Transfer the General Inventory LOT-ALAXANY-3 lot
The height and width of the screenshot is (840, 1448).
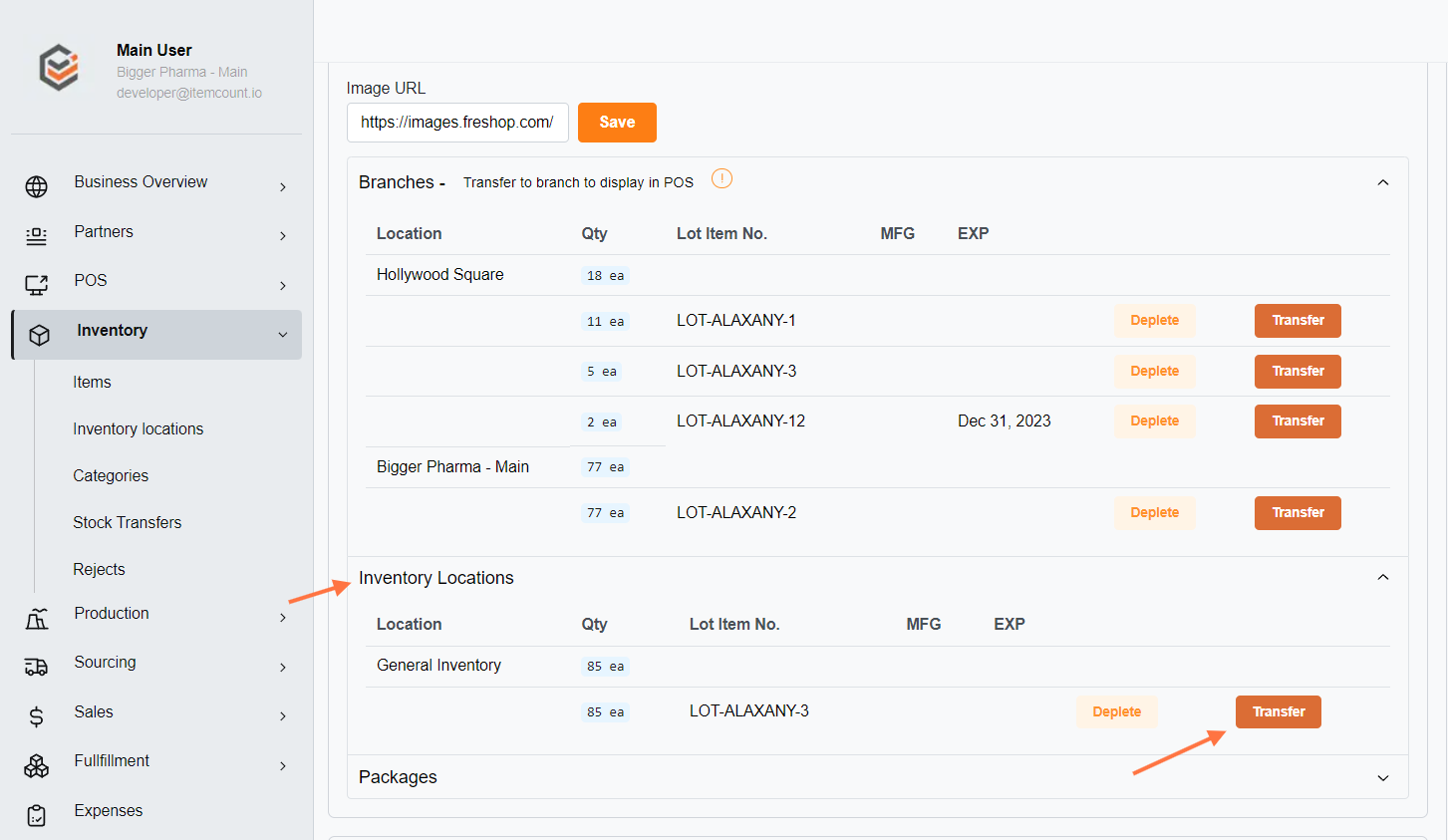(1279, 712)
